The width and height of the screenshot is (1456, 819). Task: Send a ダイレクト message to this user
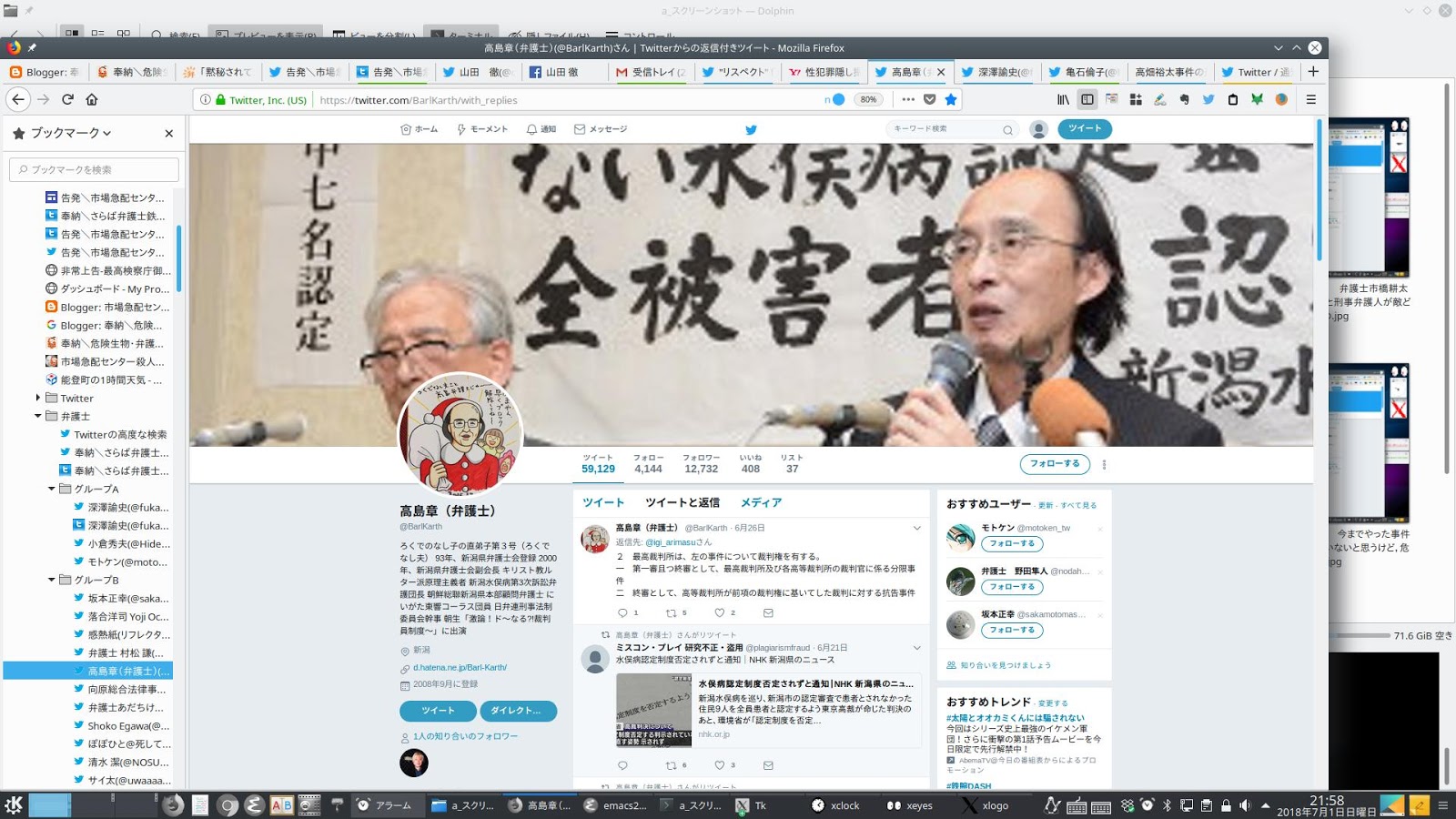pos(518,711)
